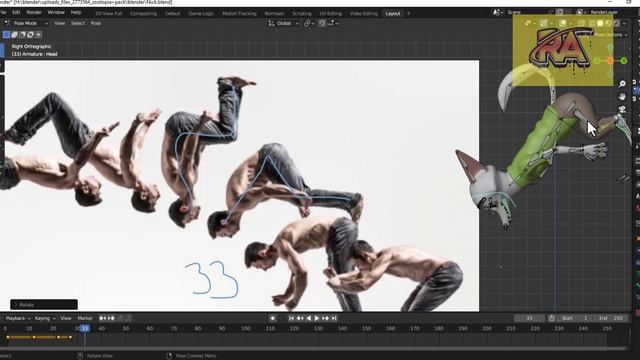This screenshot has width=640, height=360.
Task: Jump to the next keyframe
Action: click(x=325, y=318)
